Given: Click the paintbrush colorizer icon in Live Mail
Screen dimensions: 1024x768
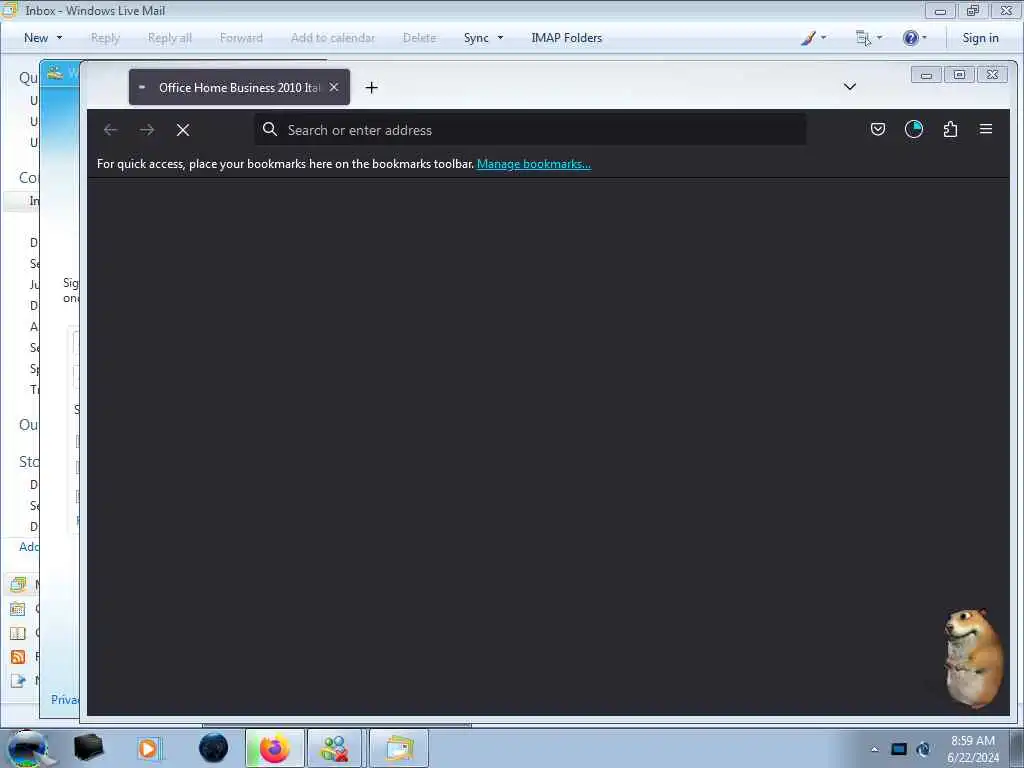Looking at the screenshot, I should [x=808, y=38].
